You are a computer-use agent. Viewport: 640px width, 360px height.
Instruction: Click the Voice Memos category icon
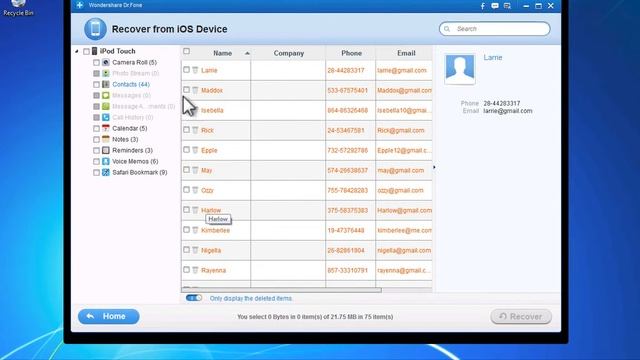pos(106,161)
